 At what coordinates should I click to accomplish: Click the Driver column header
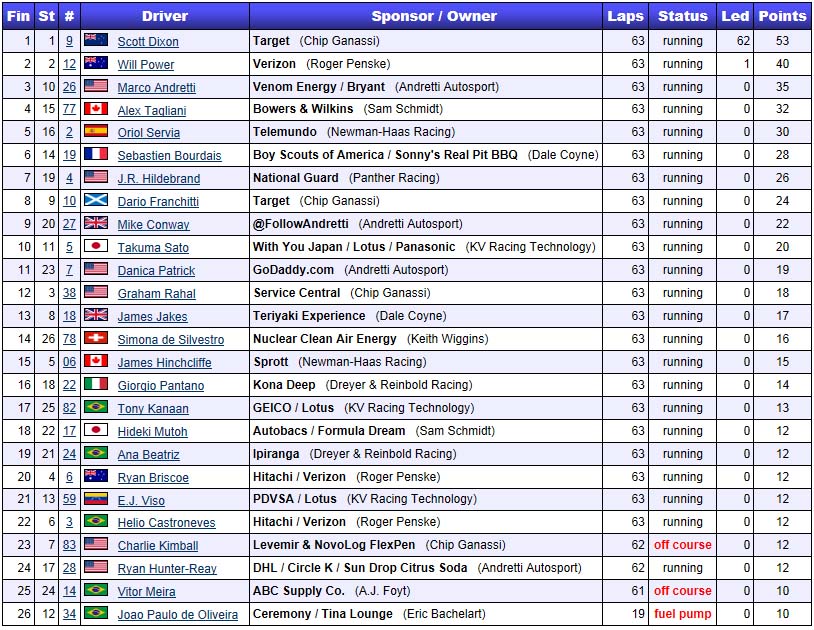click(x=165, y=16)
